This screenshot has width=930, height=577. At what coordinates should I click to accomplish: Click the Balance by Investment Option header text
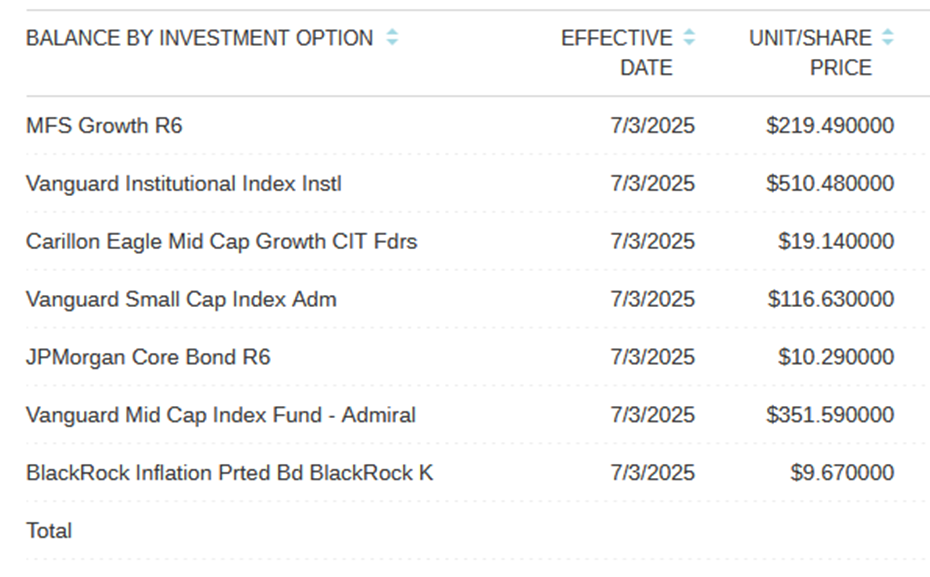pos(199,38)
